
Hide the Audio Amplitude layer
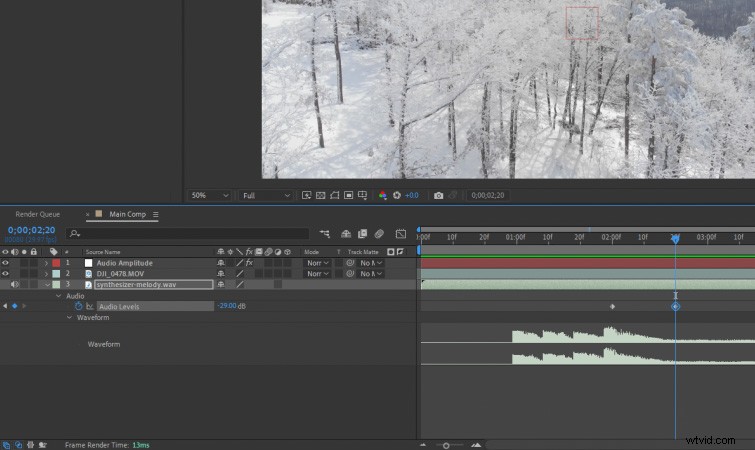pyautogui.click(x=5, y=263)
